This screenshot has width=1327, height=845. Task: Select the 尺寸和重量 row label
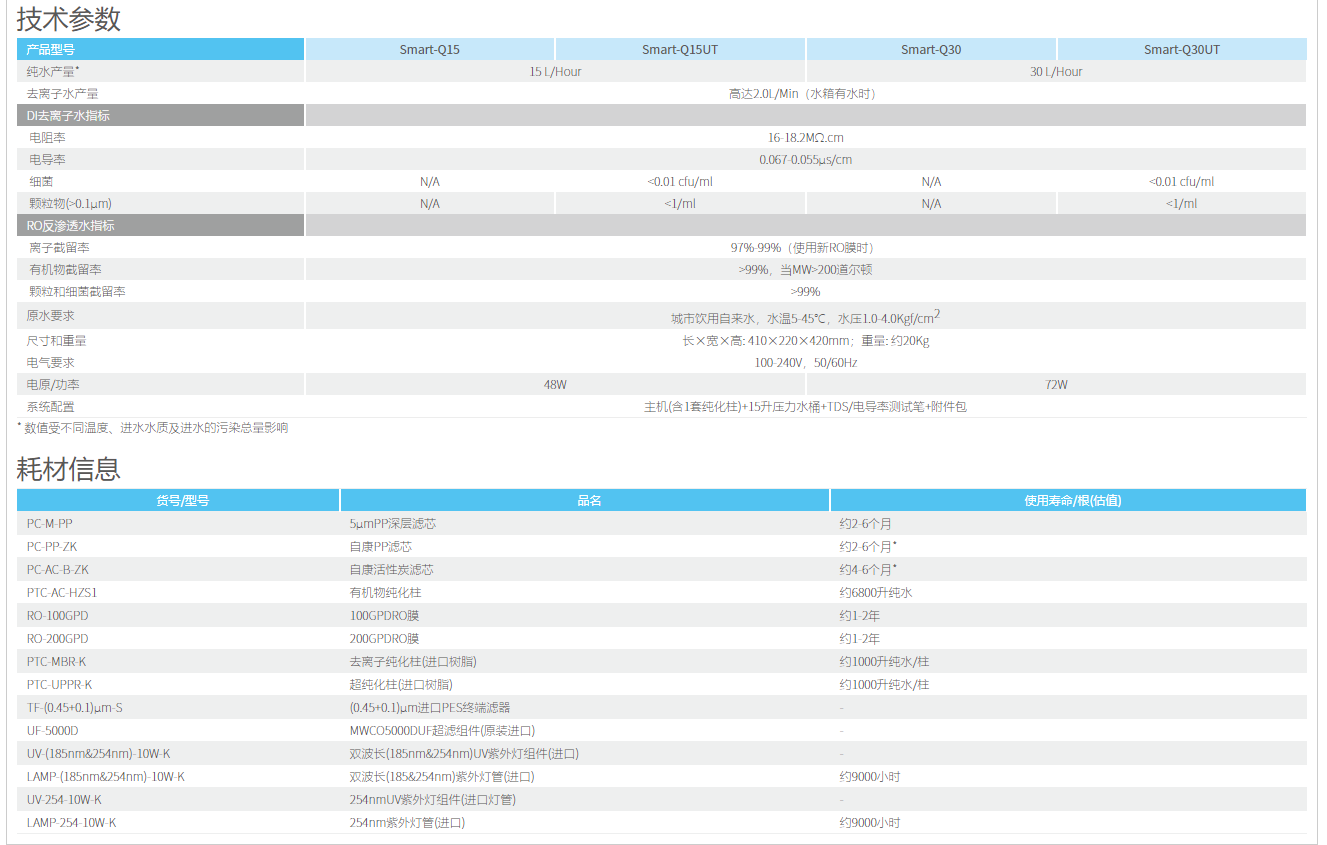(57, 341)
